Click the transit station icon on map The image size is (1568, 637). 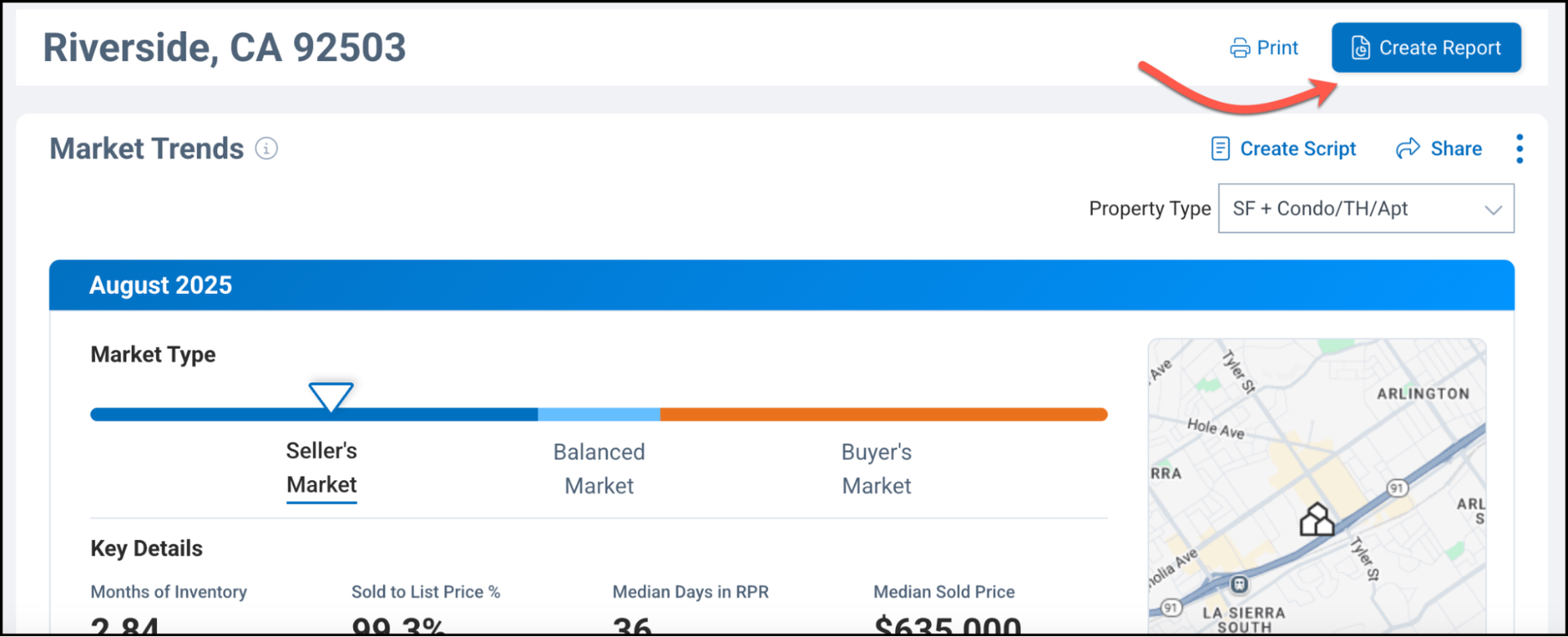point(1239,584)
